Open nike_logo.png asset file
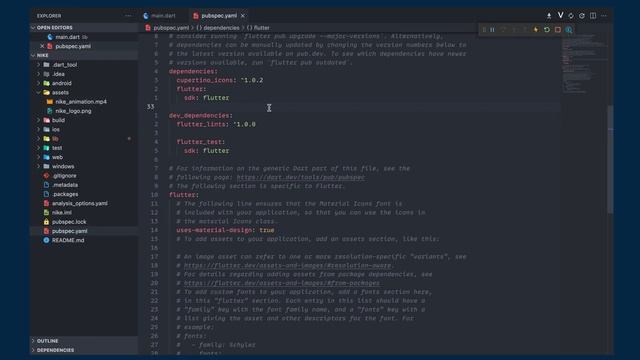 pos(73,111)
